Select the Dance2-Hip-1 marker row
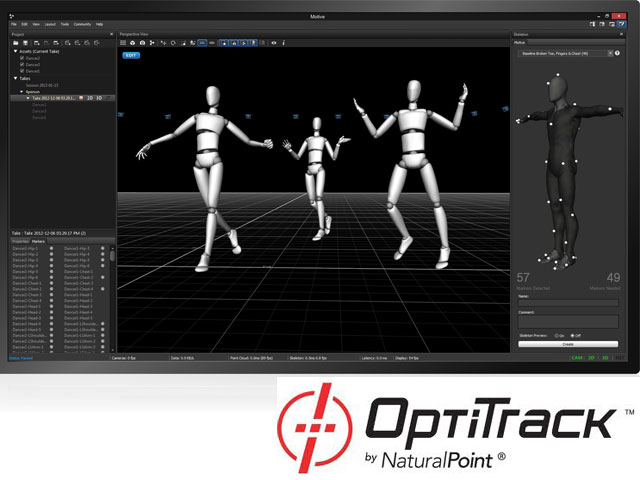This screenshot has height=480, width=640. click(x=25, y=248)
